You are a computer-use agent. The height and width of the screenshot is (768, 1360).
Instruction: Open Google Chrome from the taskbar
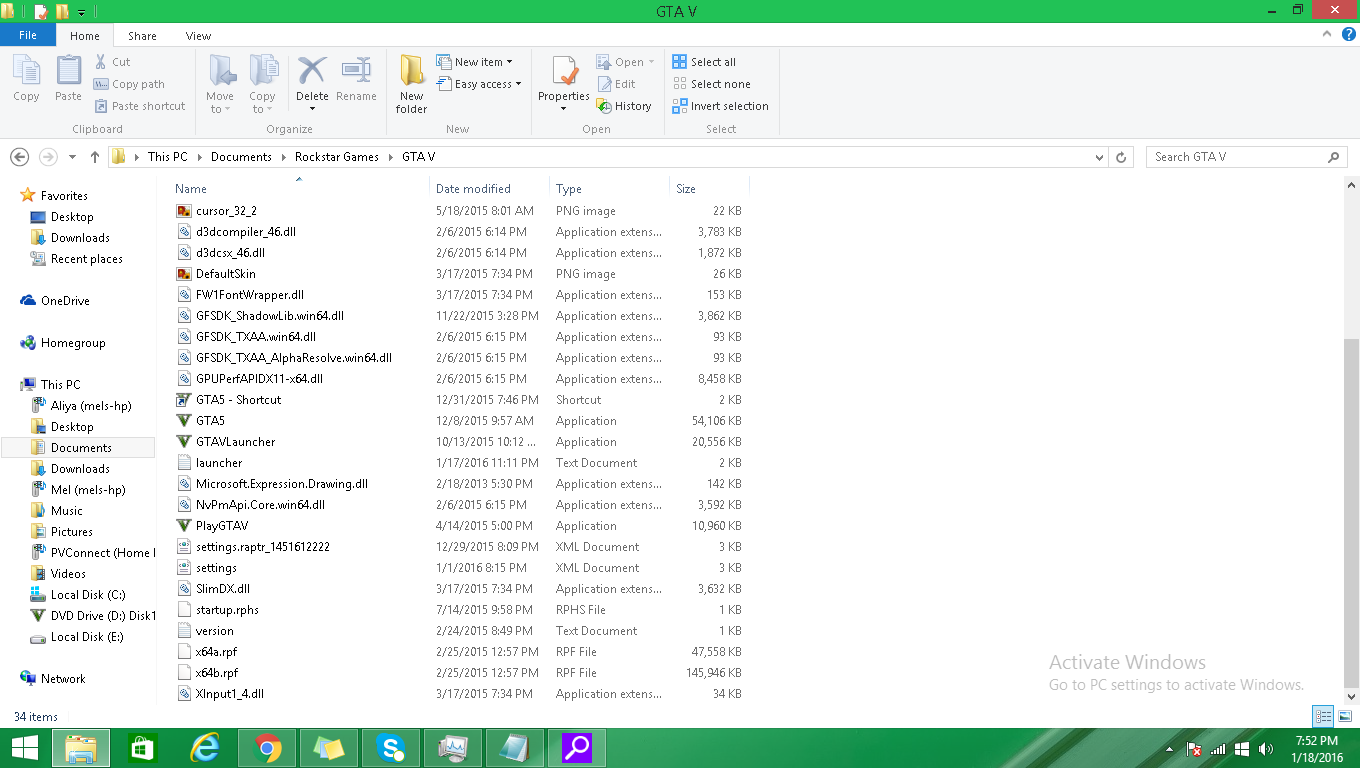tap(267, 747)
